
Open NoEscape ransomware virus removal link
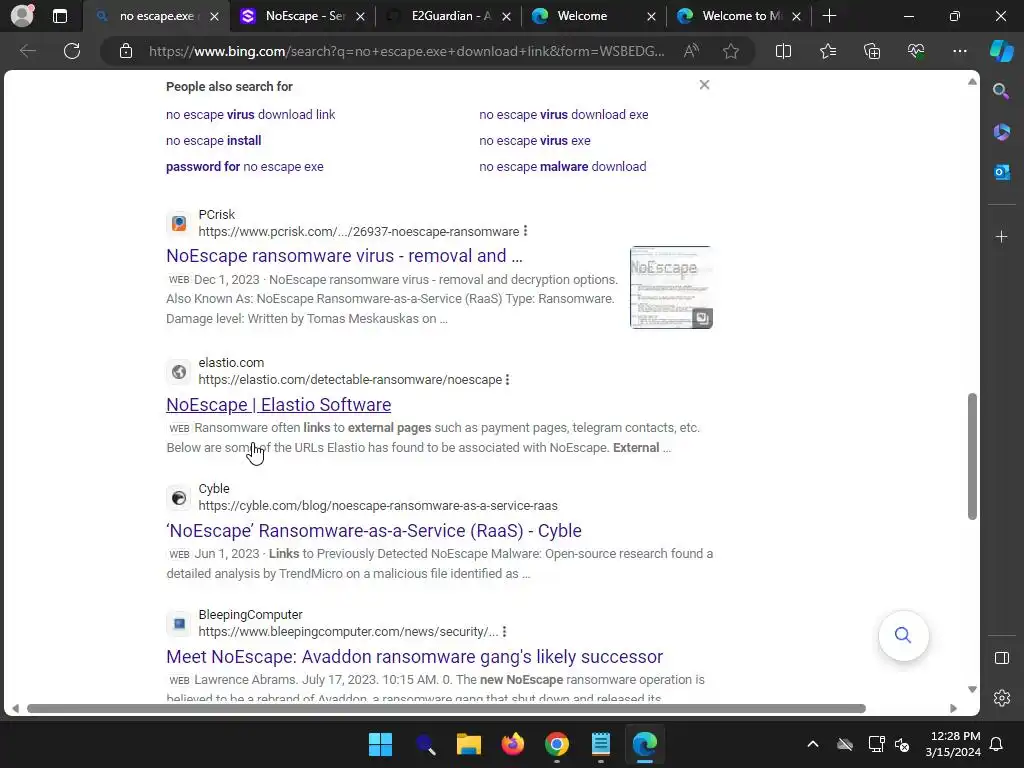[344, 256]
